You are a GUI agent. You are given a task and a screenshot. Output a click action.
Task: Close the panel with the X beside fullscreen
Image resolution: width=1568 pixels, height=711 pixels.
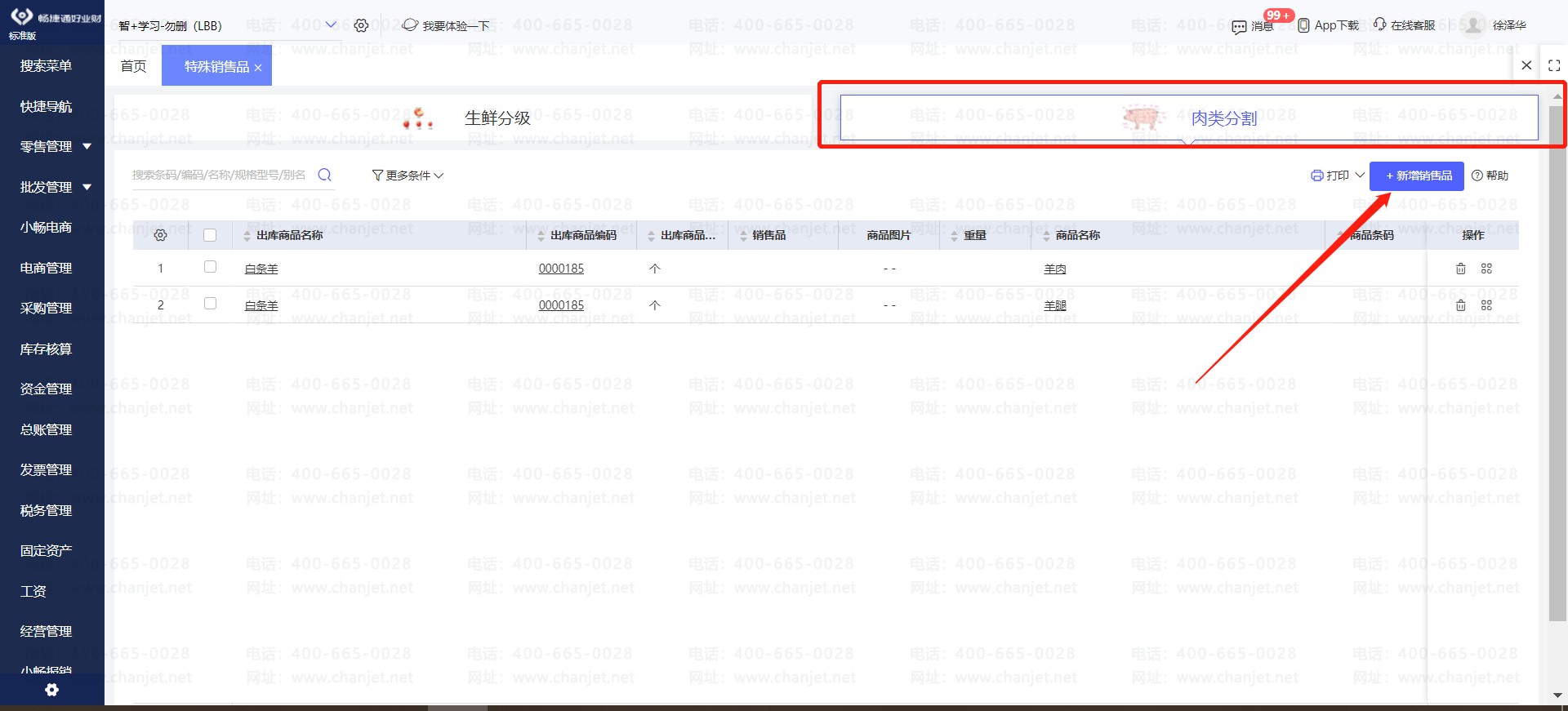tap(1526, 65)
